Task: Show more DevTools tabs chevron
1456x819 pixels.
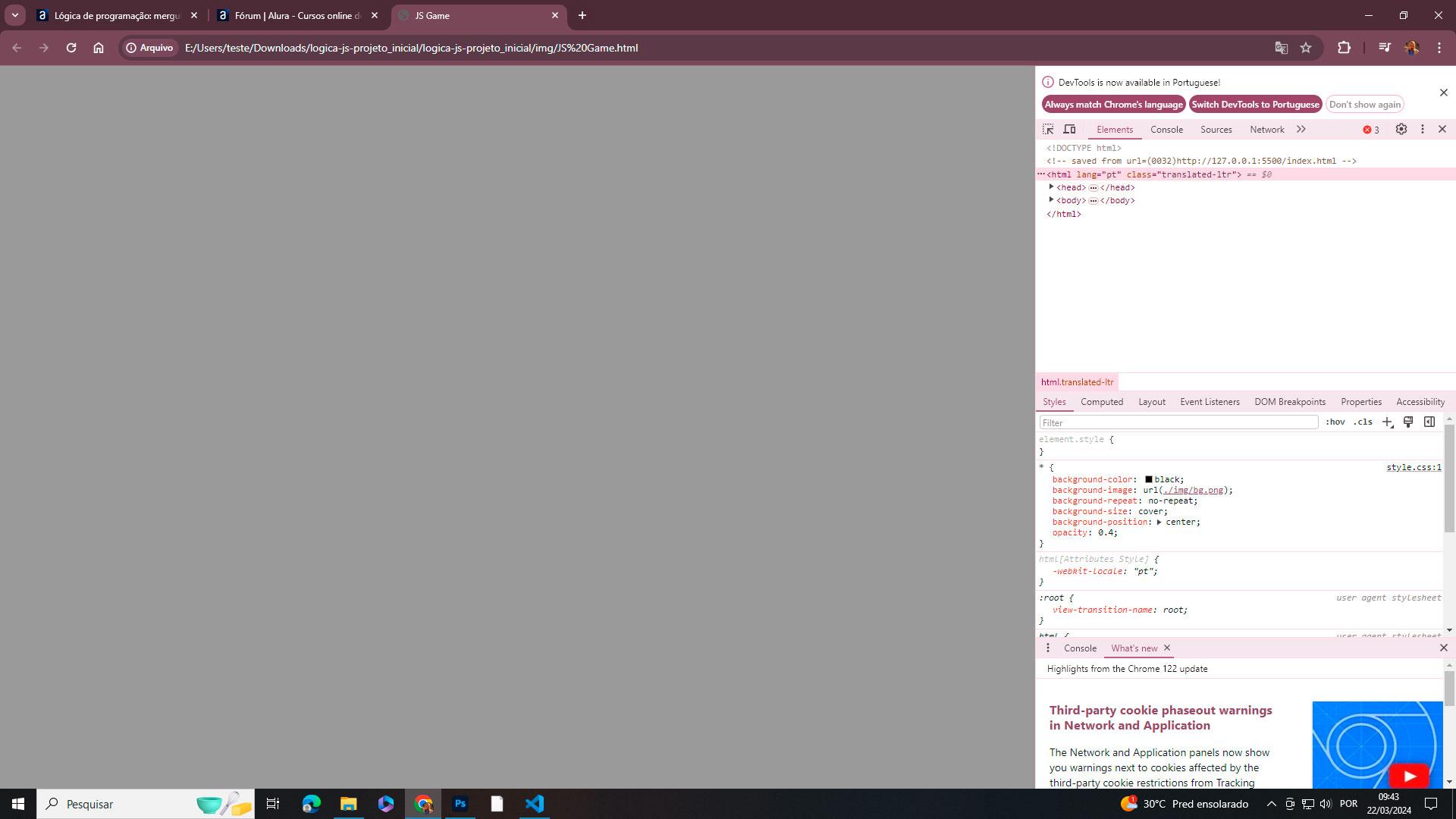Action: coord(1301,130)
